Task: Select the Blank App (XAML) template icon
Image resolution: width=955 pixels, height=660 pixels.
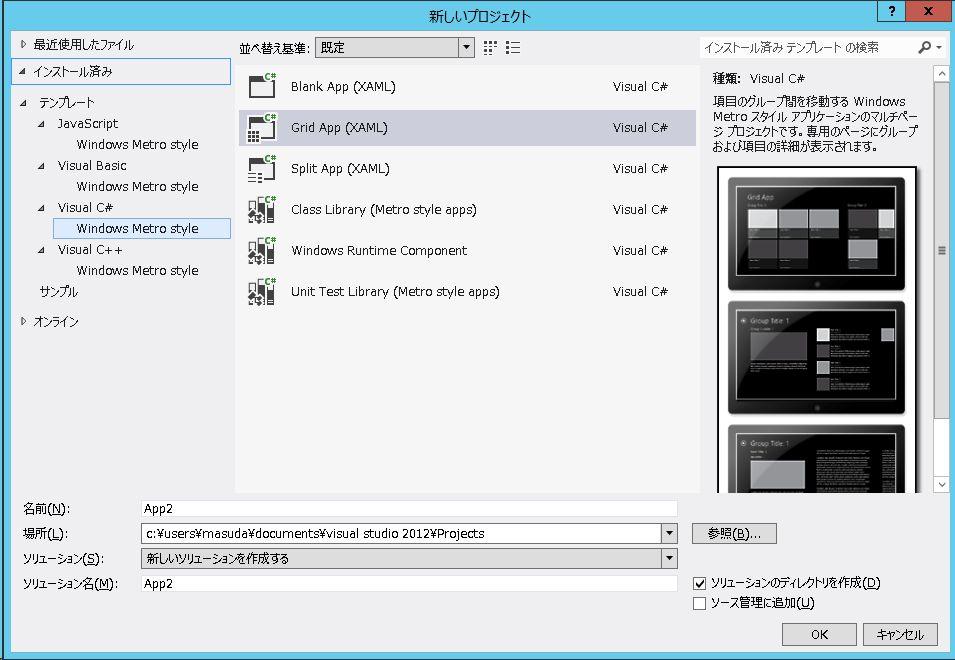Action: tap(262, 87)
